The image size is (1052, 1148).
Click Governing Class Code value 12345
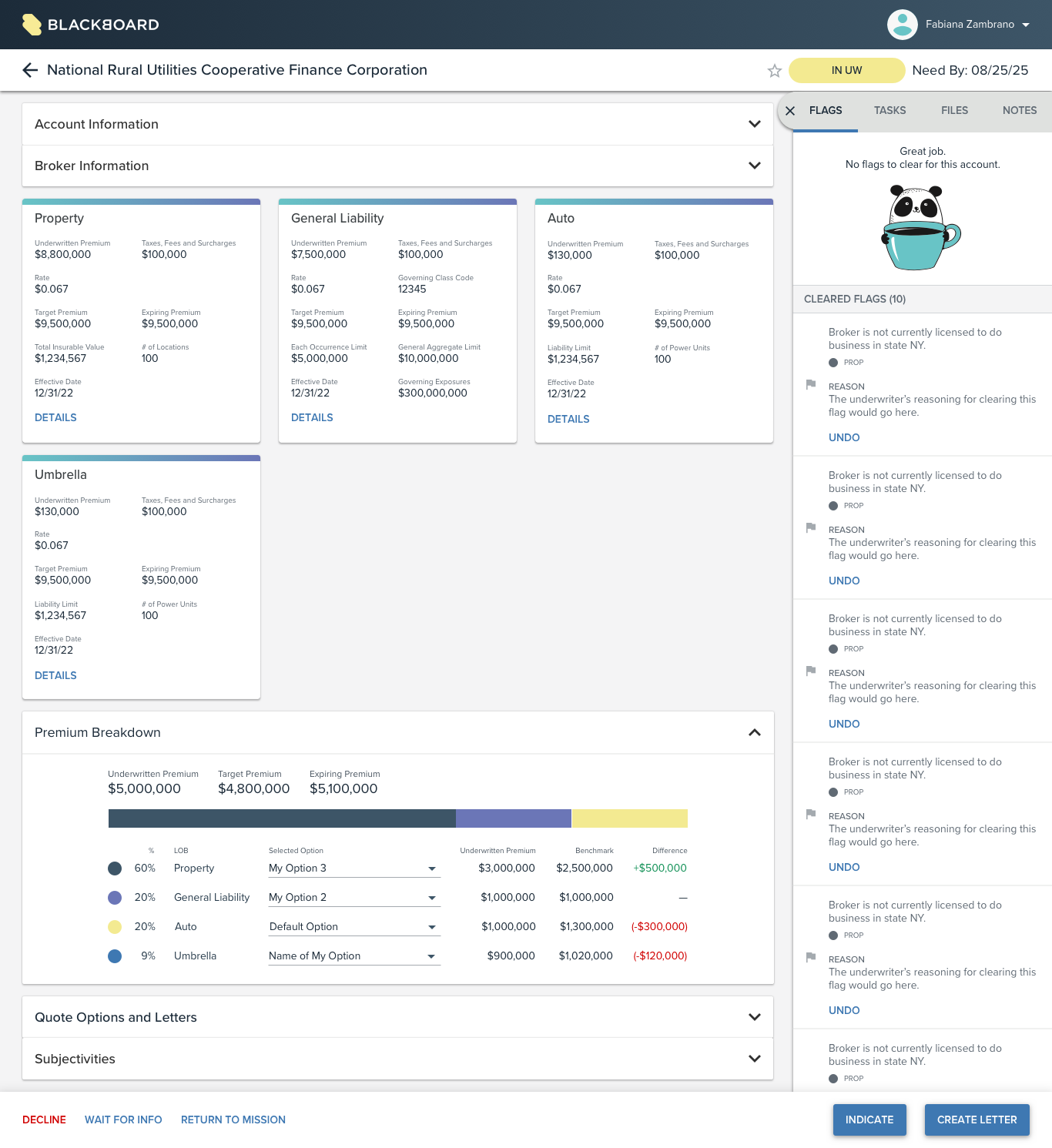(x=412, y=289)
